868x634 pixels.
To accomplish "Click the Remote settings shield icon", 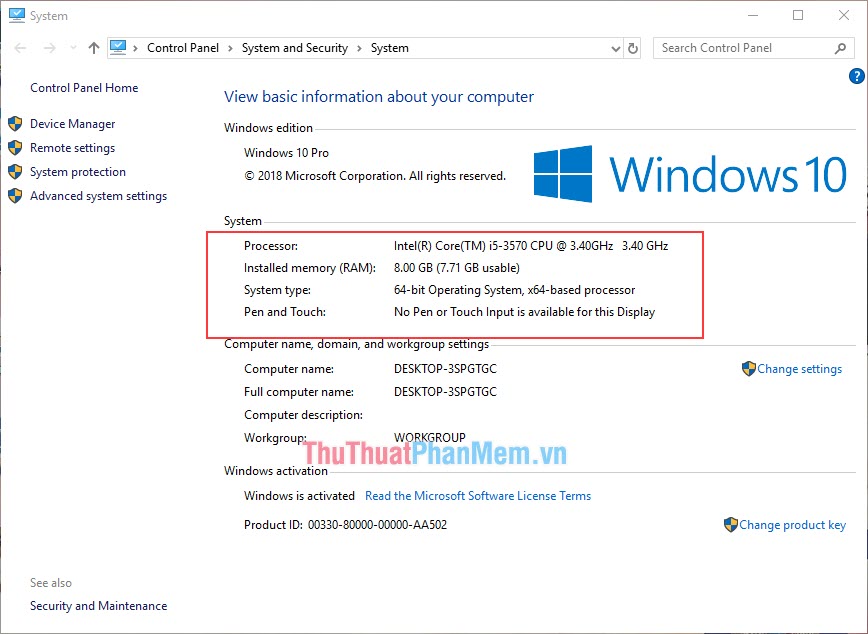I will click(x=16, y=148).
